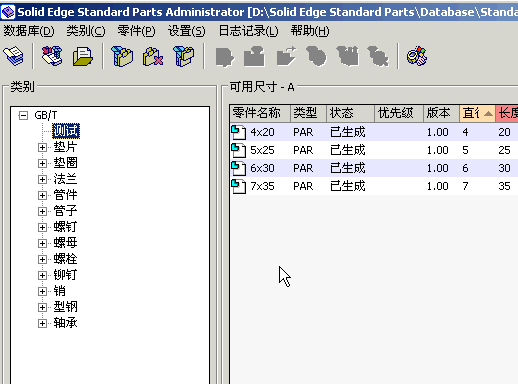This screenshot has height=384, width=518.
Task: Click the part file icon of row 4x20
Action: (239, 132)
